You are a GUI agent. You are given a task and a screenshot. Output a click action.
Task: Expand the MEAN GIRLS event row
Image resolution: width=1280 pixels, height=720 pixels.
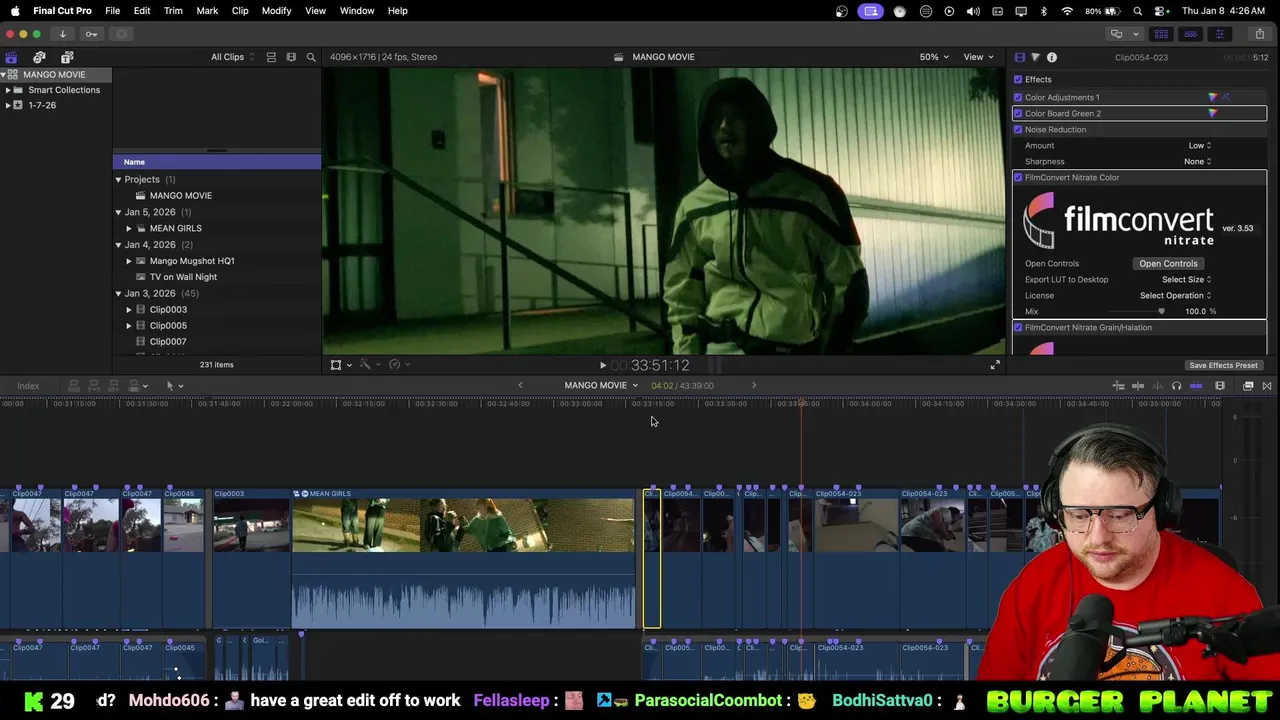(129, 228)
